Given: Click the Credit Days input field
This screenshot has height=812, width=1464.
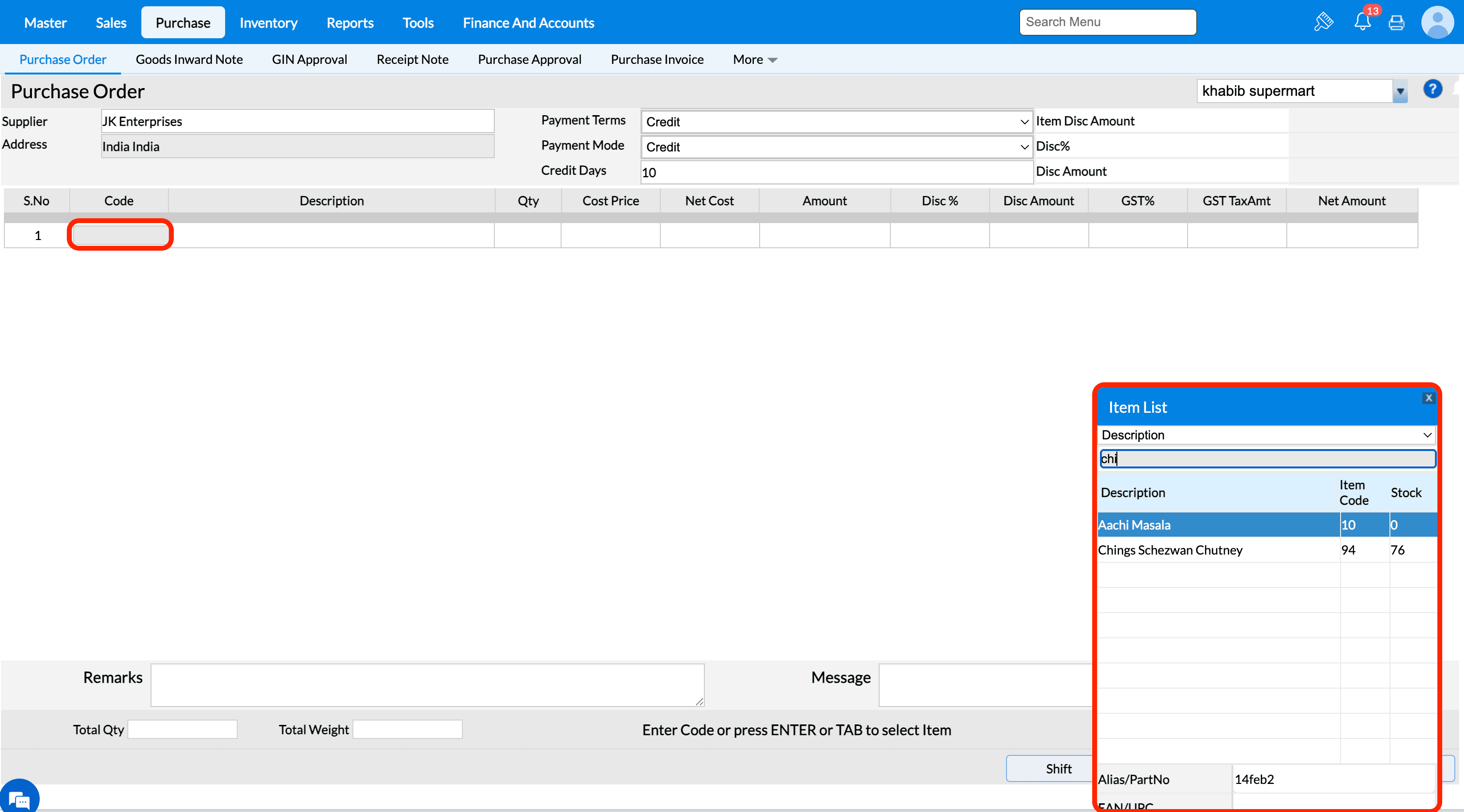Looking at the screenshot, I should coord(836,172).
